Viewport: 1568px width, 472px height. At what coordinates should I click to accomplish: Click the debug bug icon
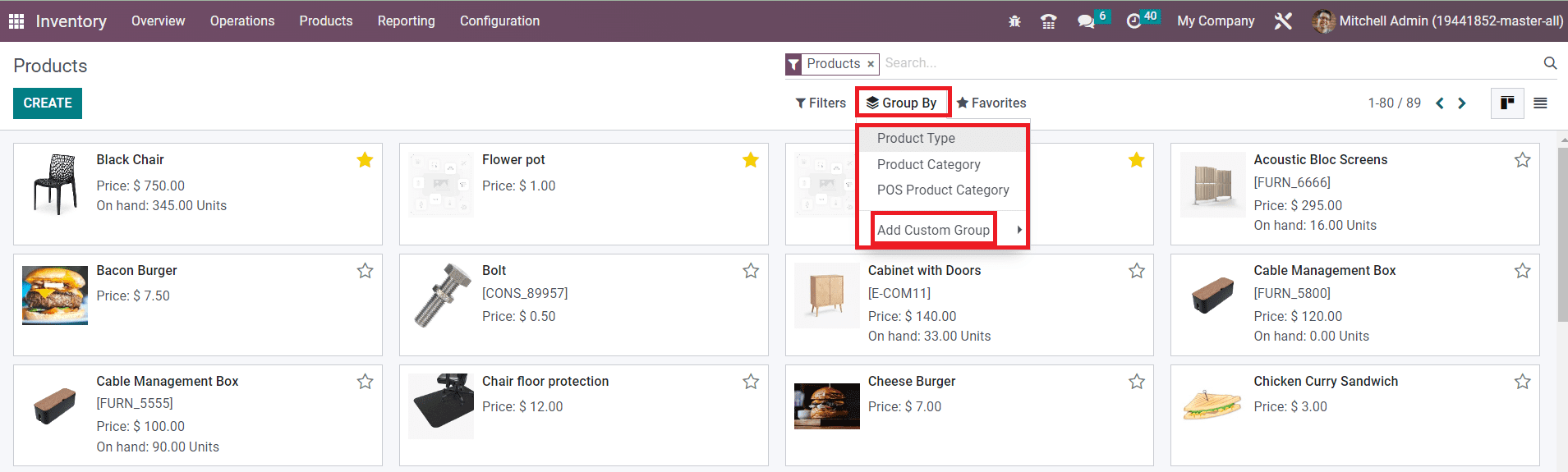(x=1014, y=21)
